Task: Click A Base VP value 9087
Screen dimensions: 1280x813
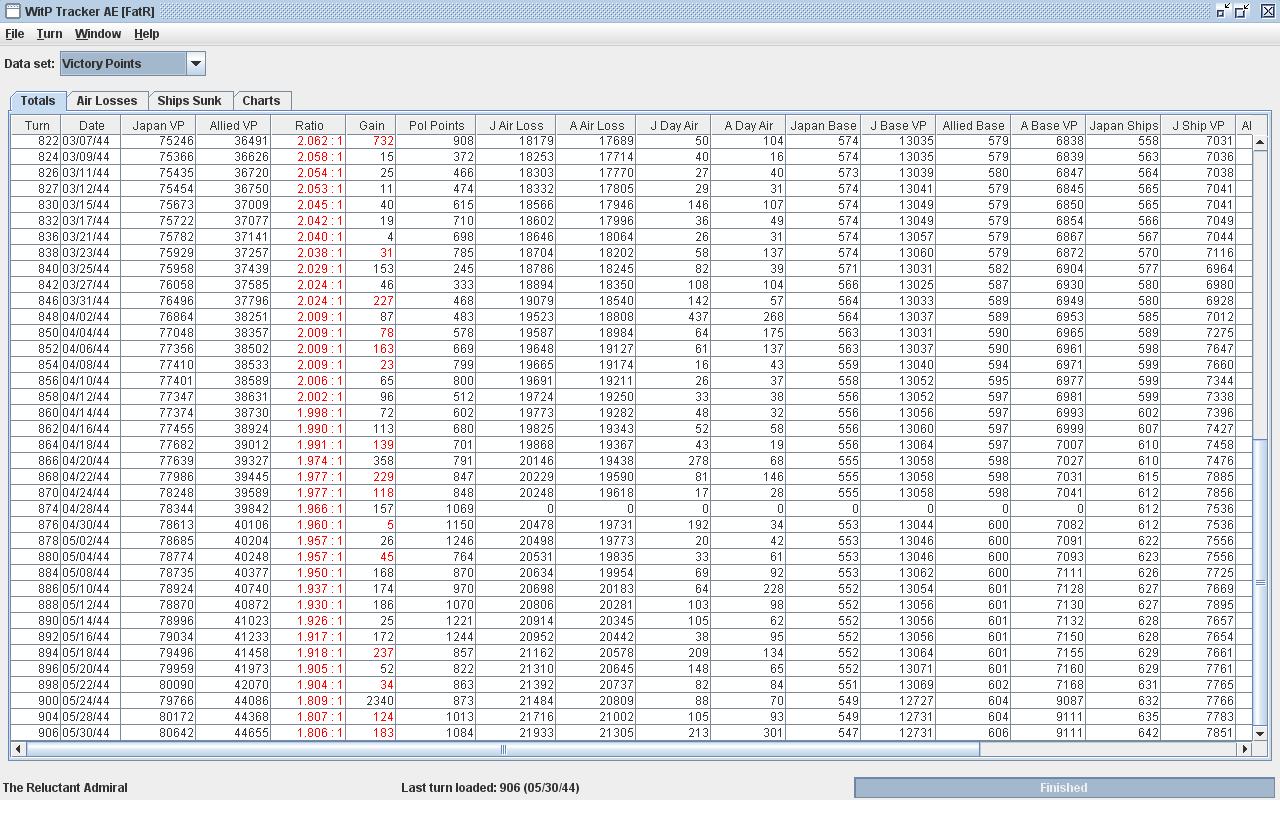Action: [1048, 701]
